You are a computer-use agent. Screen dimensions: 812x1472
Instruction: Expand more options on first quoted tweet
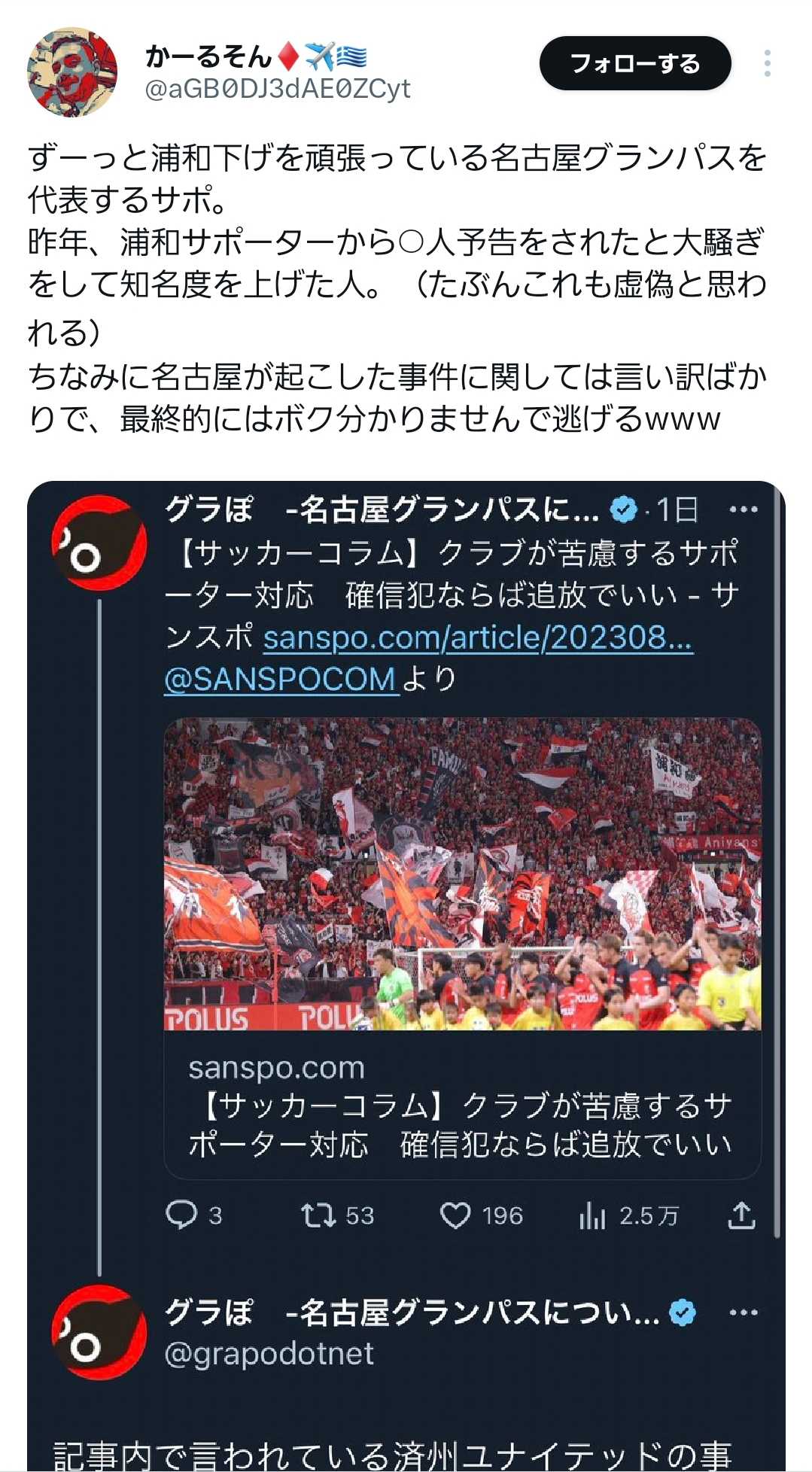click(744, 510)
